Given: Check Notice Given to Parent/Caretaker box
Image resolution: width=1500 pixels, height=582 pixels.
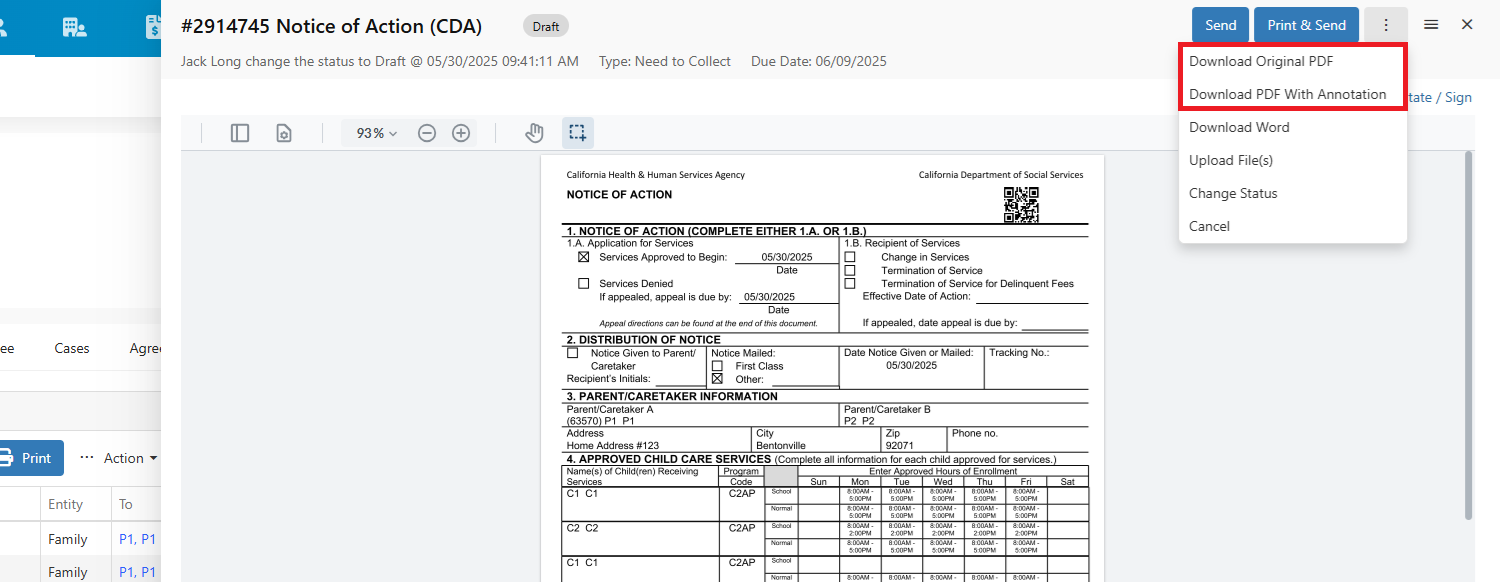Looking at the screenshot, I should click(x=573, y=353).
